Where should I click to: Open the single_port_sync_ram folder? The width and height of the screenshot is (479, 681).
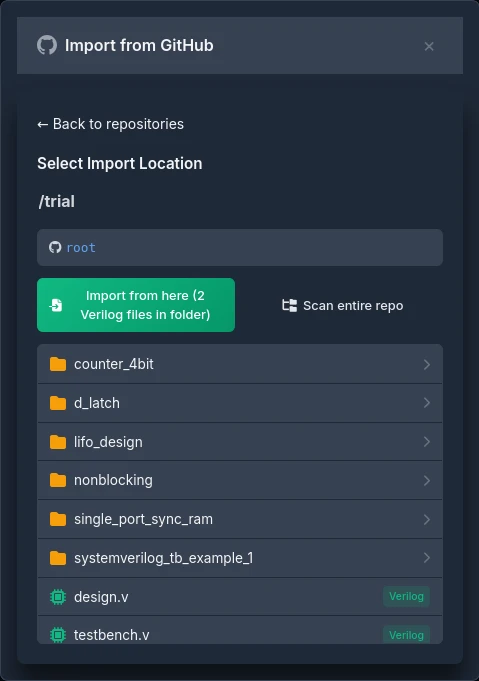[x=240, y=519]
